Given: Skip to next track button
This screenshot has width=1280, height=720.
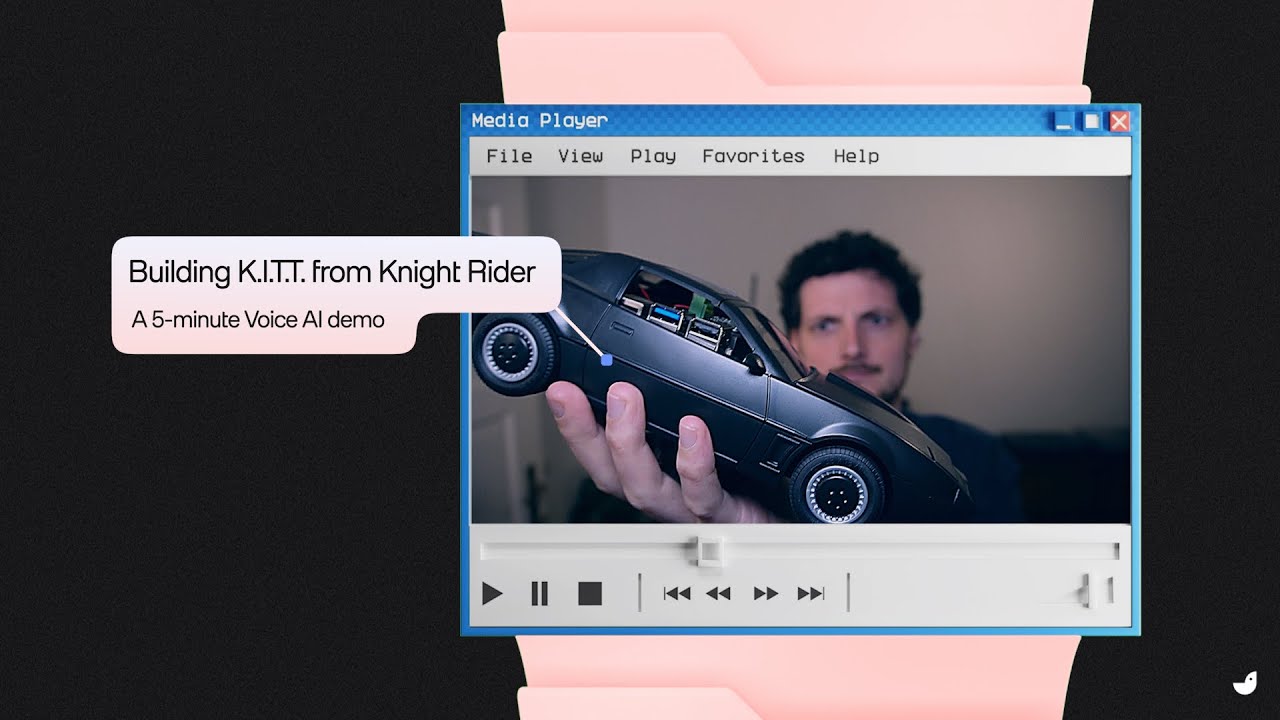Looking at the screenshot, I should click(x=811, y=594).
